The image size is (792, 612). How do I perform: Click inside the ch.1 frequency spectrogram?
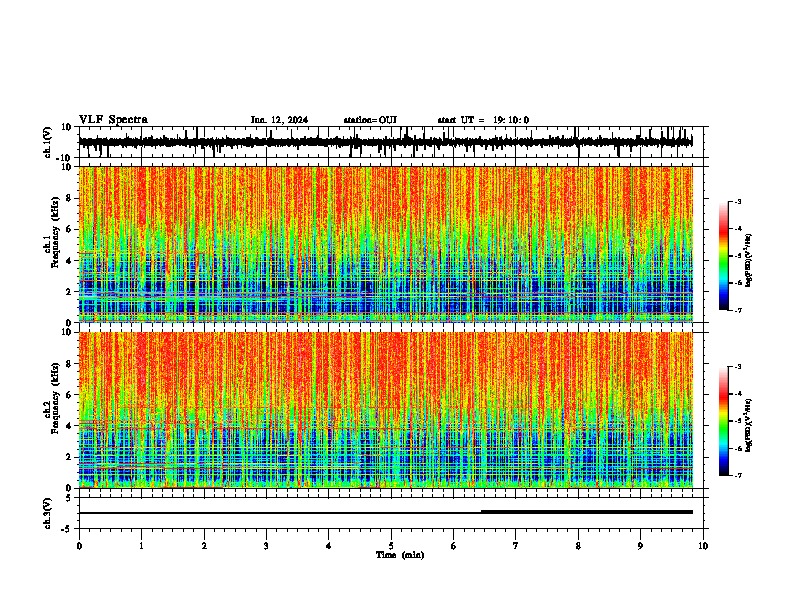(x=385, y=244)
